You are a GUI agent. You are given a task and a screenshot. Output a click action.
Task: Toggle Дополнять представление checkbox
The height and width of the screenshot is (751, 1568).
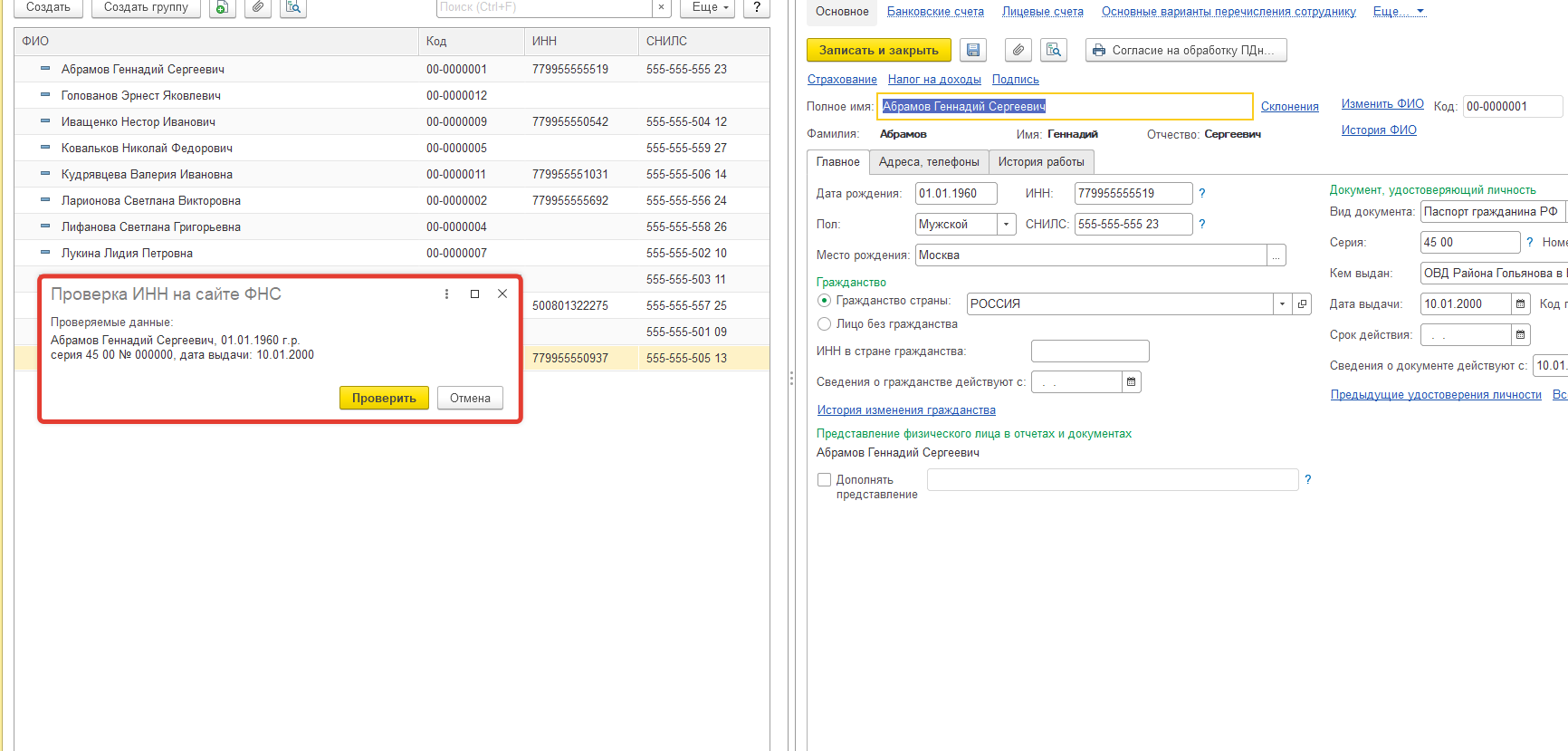coord(824,479)
